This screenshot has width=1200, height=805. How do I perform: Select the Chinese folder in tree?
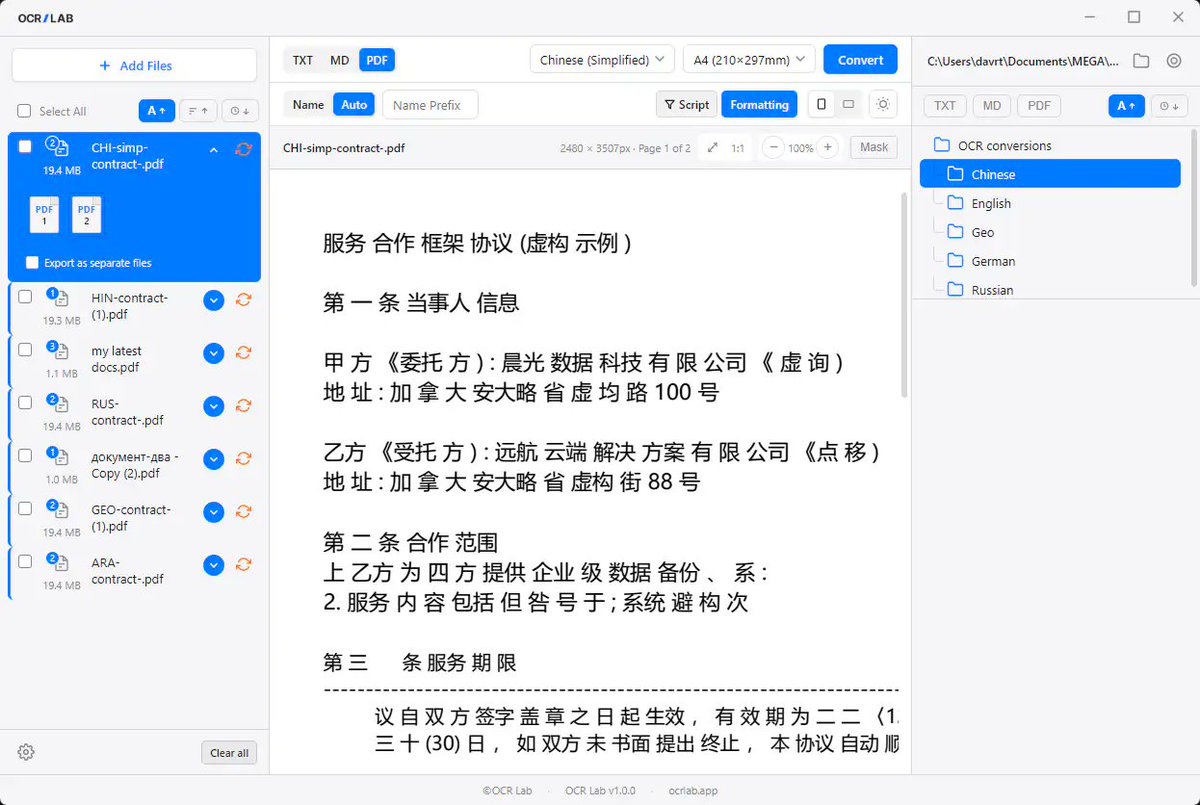[1050, 174]
